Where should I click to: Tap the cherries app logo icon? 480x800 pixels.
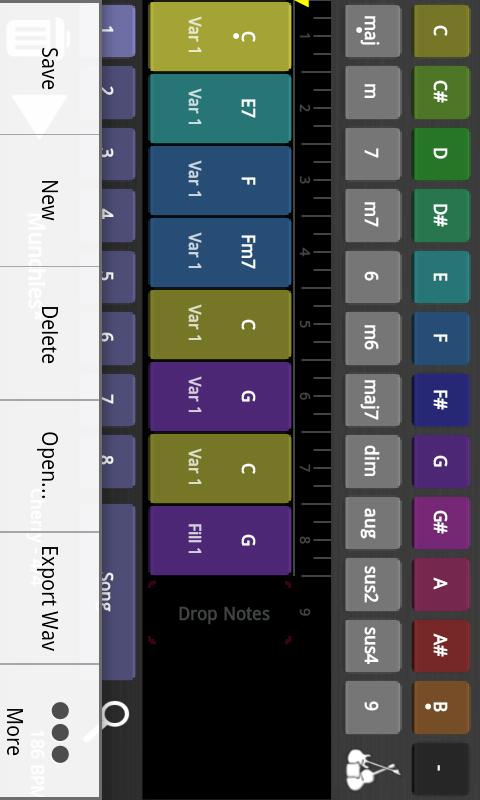tap(372, 769)
